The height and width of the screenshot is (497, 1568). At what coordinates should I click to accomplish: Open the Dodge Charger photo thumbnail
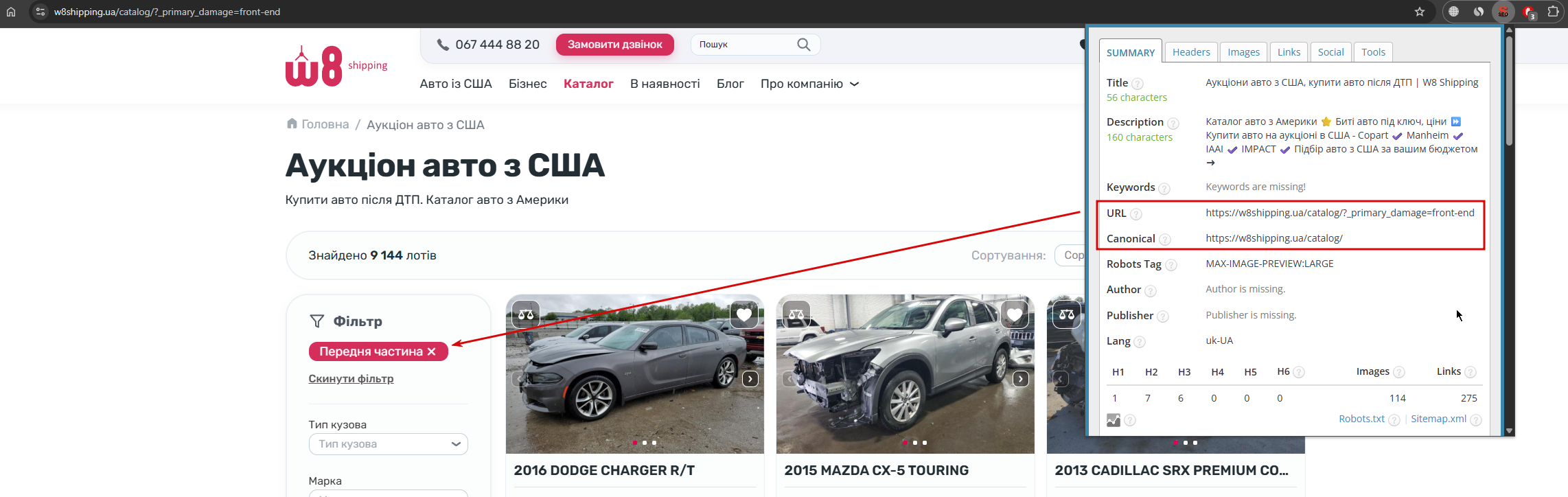coord(635,374)
